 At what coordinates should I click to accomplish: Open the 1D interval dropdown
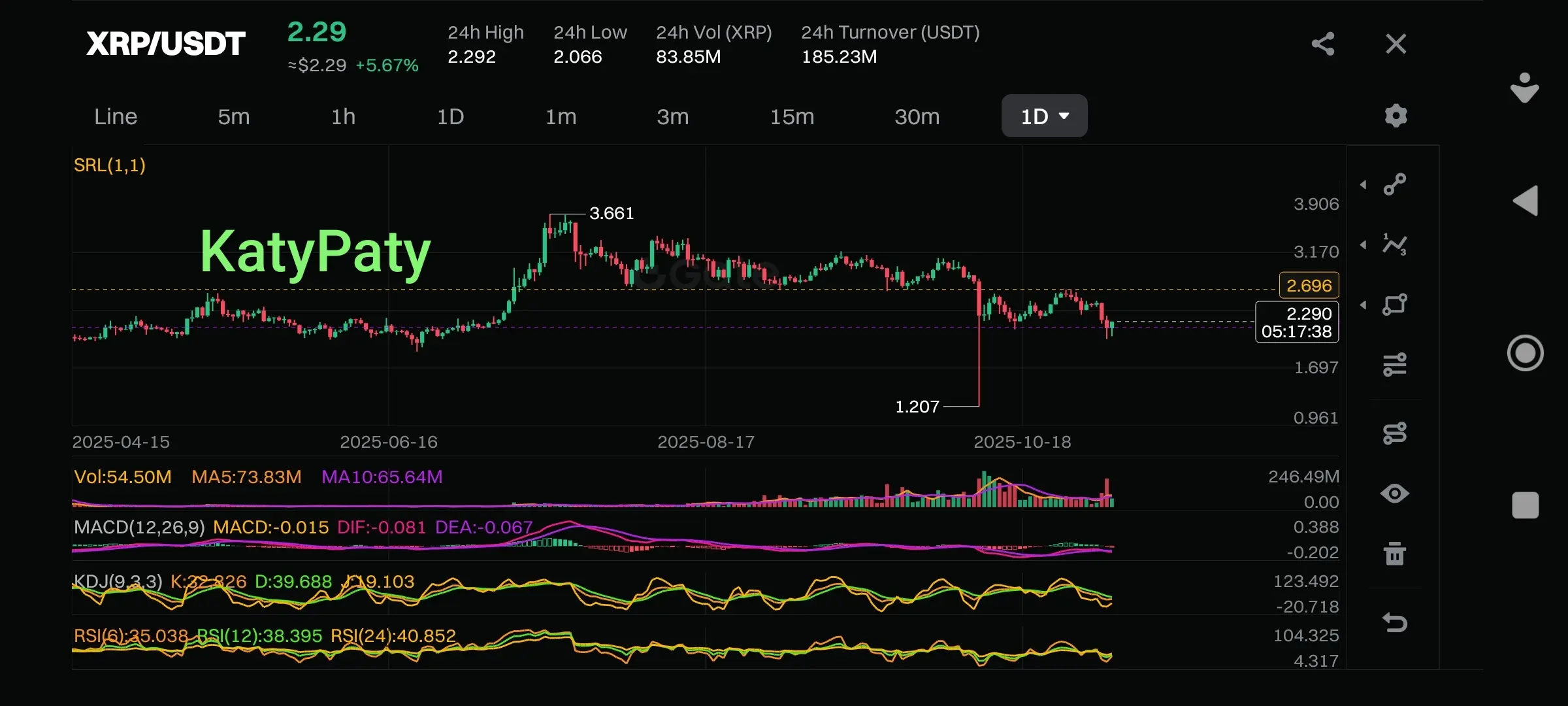click(x=1044, y=116)
